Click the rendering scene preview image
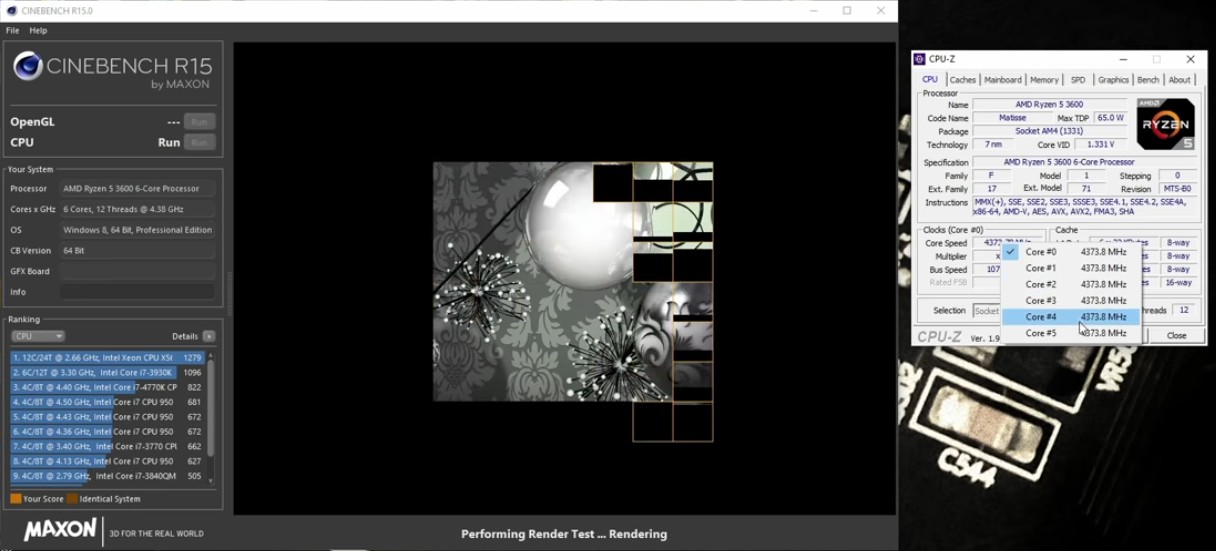The width and height of the screenshot is (1216, 551). [573, 283]
